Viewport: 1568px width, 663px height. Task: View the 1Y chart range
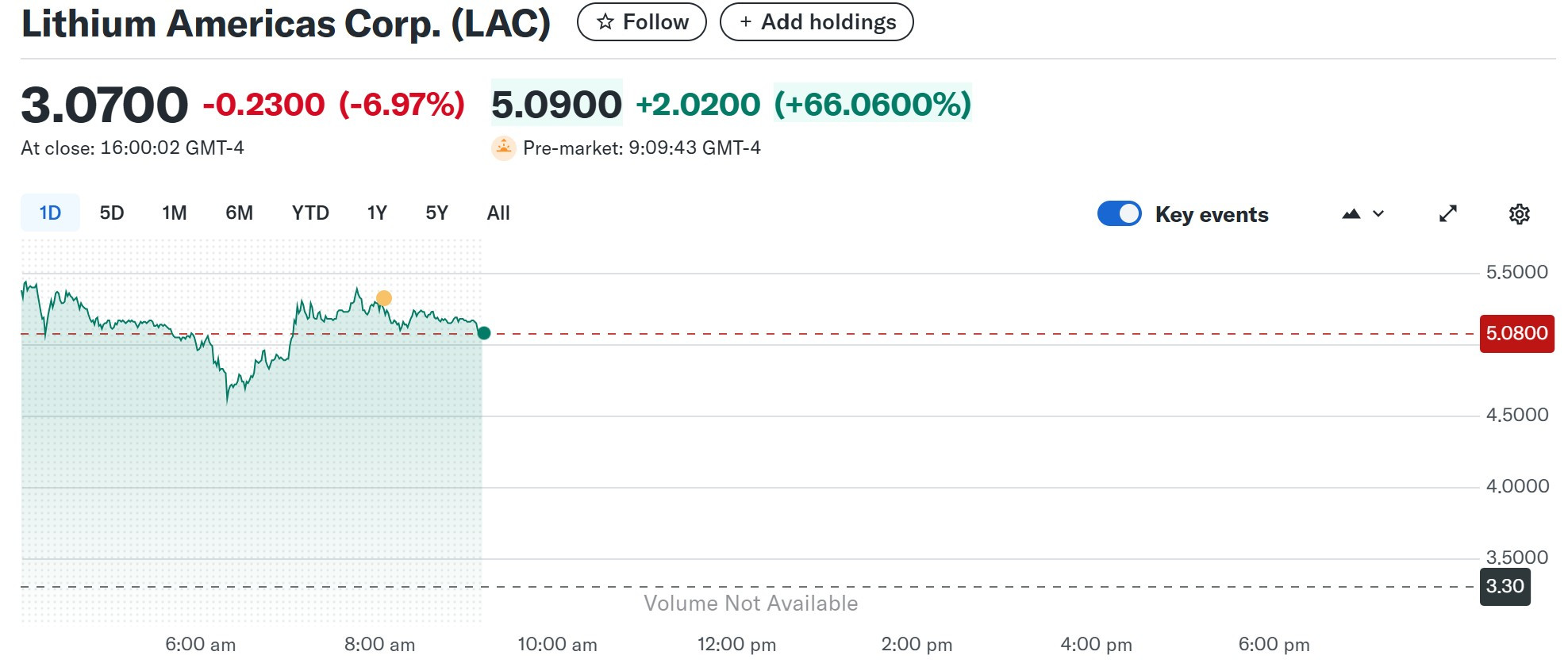click(377, 213)
